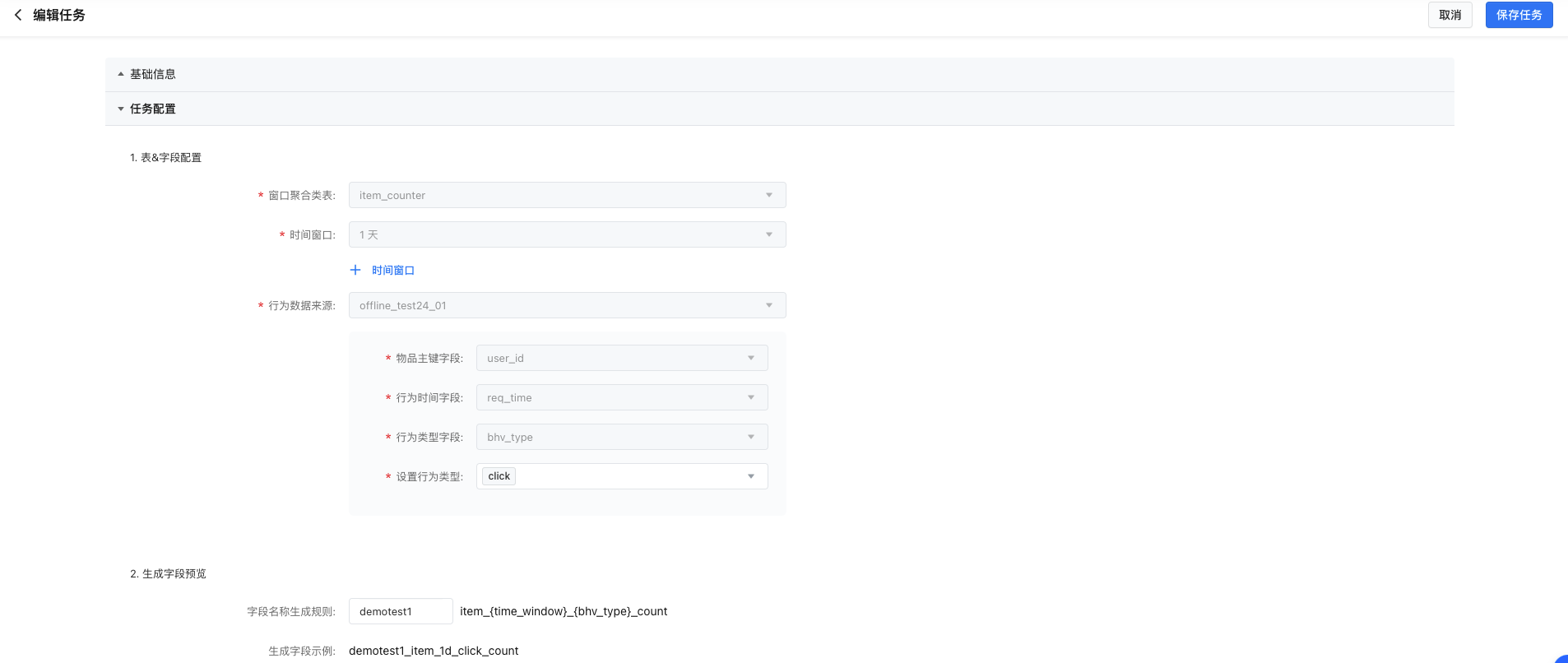Click the 取消 button

click(x=1450, y=15)
